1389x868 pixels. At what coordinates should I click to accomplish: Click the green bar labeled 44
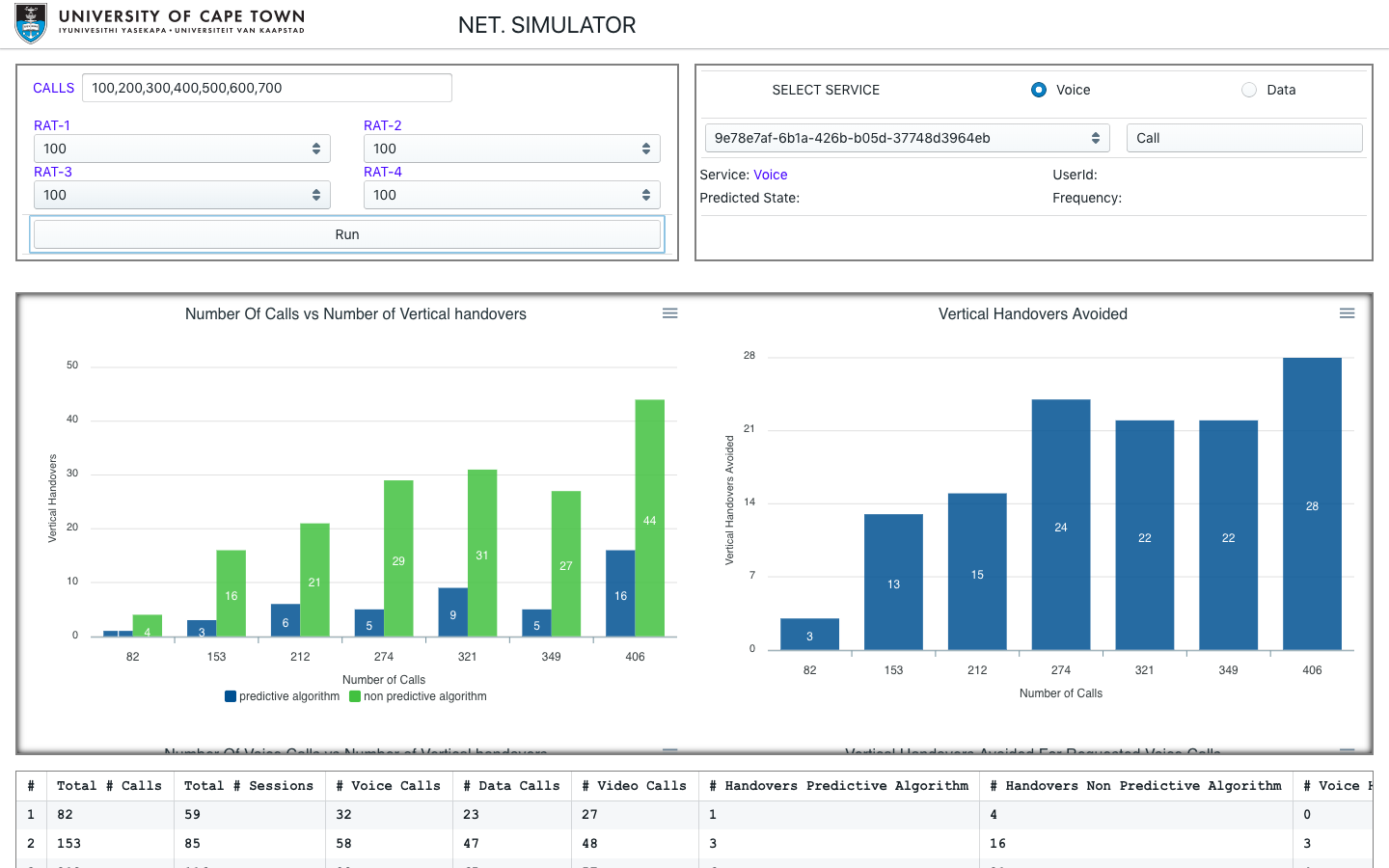tap(650, 518)
